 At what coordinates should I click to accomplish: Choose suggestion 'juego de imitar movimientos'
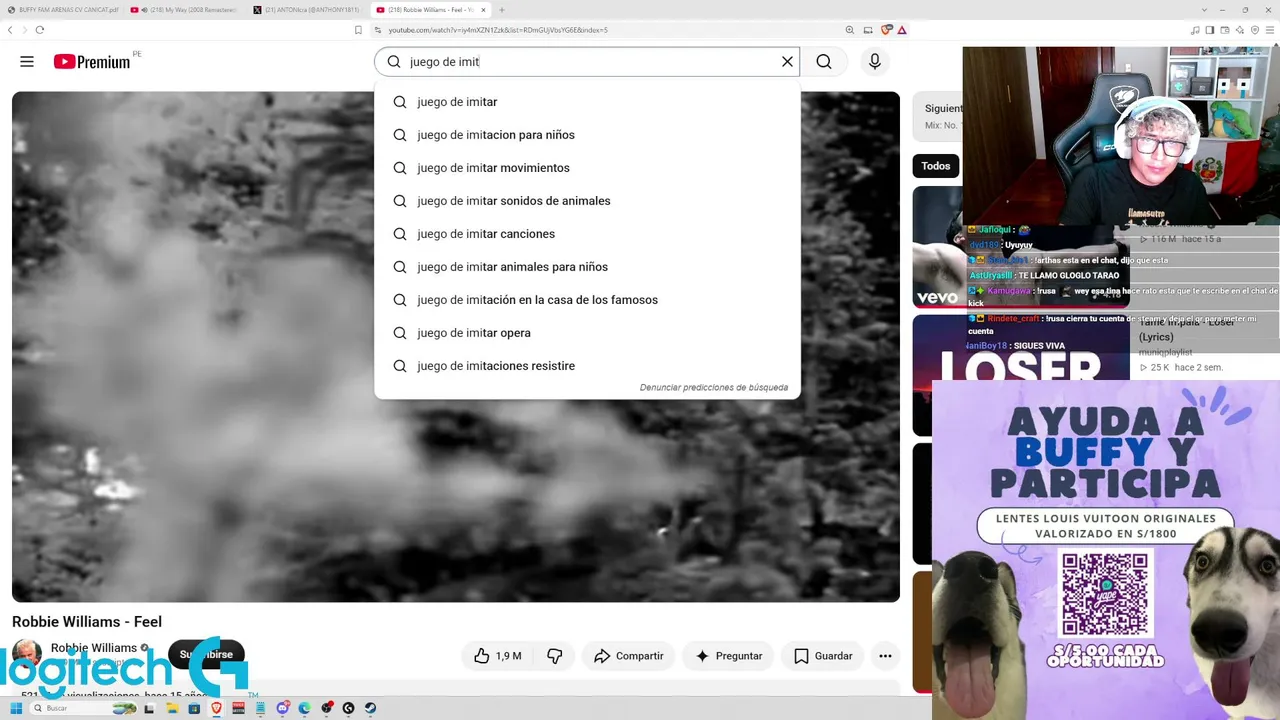[x=587, y=168]
